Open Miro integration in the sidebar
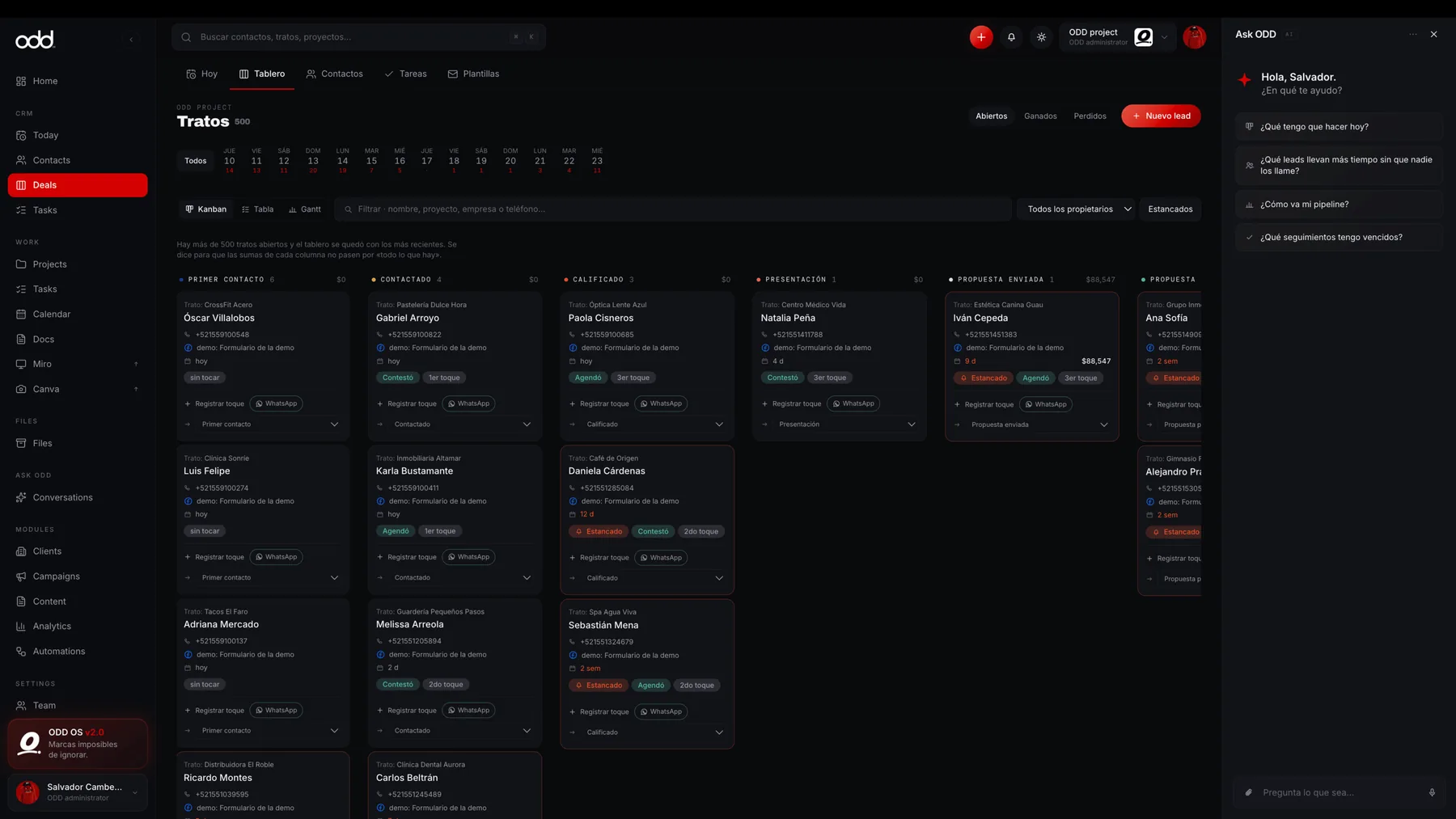The width and height of the screenshot is (1456, 819). point(78,364)
